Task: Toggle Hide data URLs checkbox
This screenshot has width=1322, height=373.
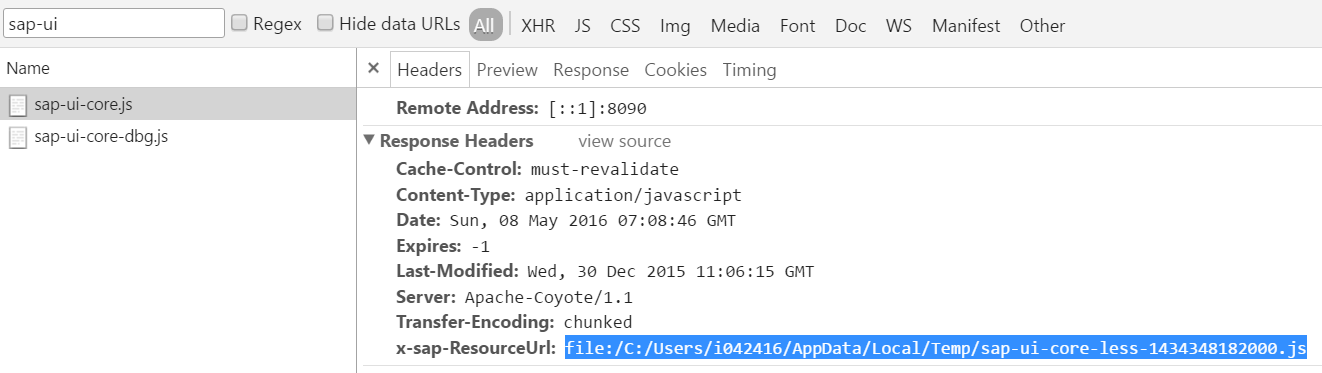Action: [x=325, y=23]
